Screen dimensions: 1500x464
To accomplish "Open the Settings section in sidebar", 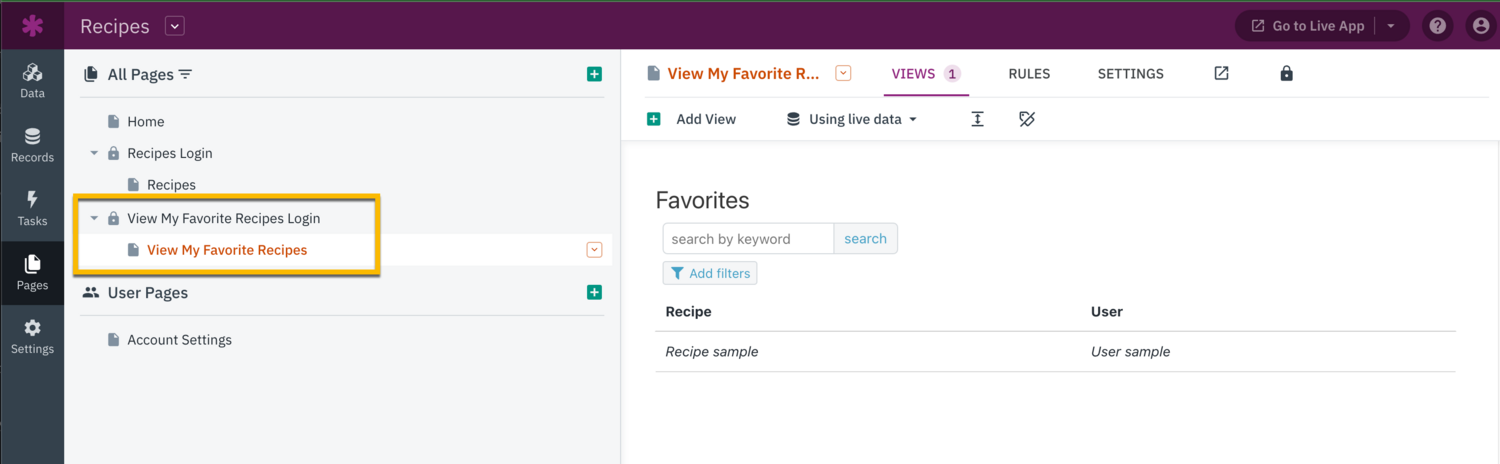I will click(x=32, y=337).
